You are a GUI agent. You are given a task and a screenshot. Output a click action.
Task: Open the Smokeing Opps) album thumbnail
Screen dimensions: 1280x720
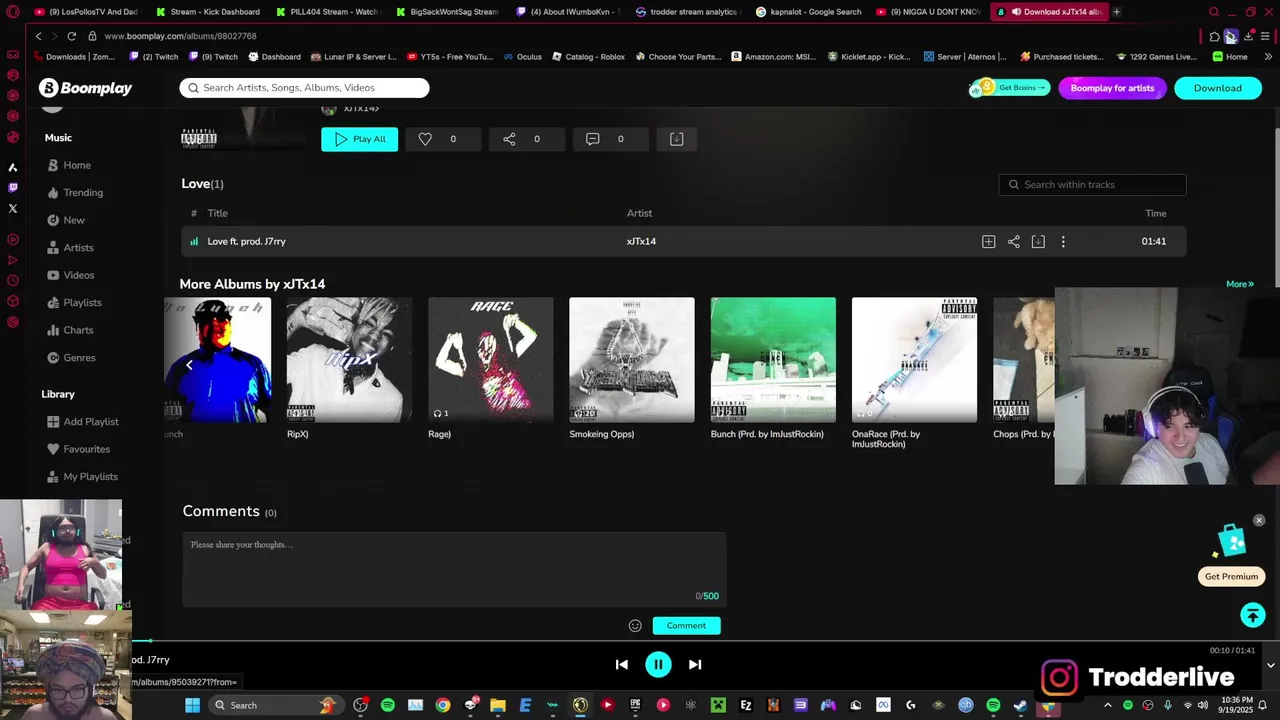tap(631, 359)
